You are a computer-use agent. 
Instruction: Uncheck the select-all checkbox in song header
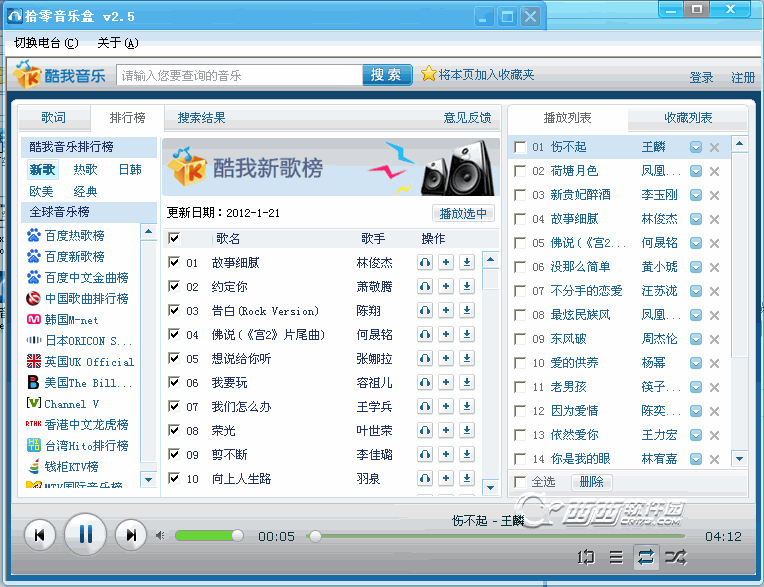pyautogui.click(x=174, y=238)
